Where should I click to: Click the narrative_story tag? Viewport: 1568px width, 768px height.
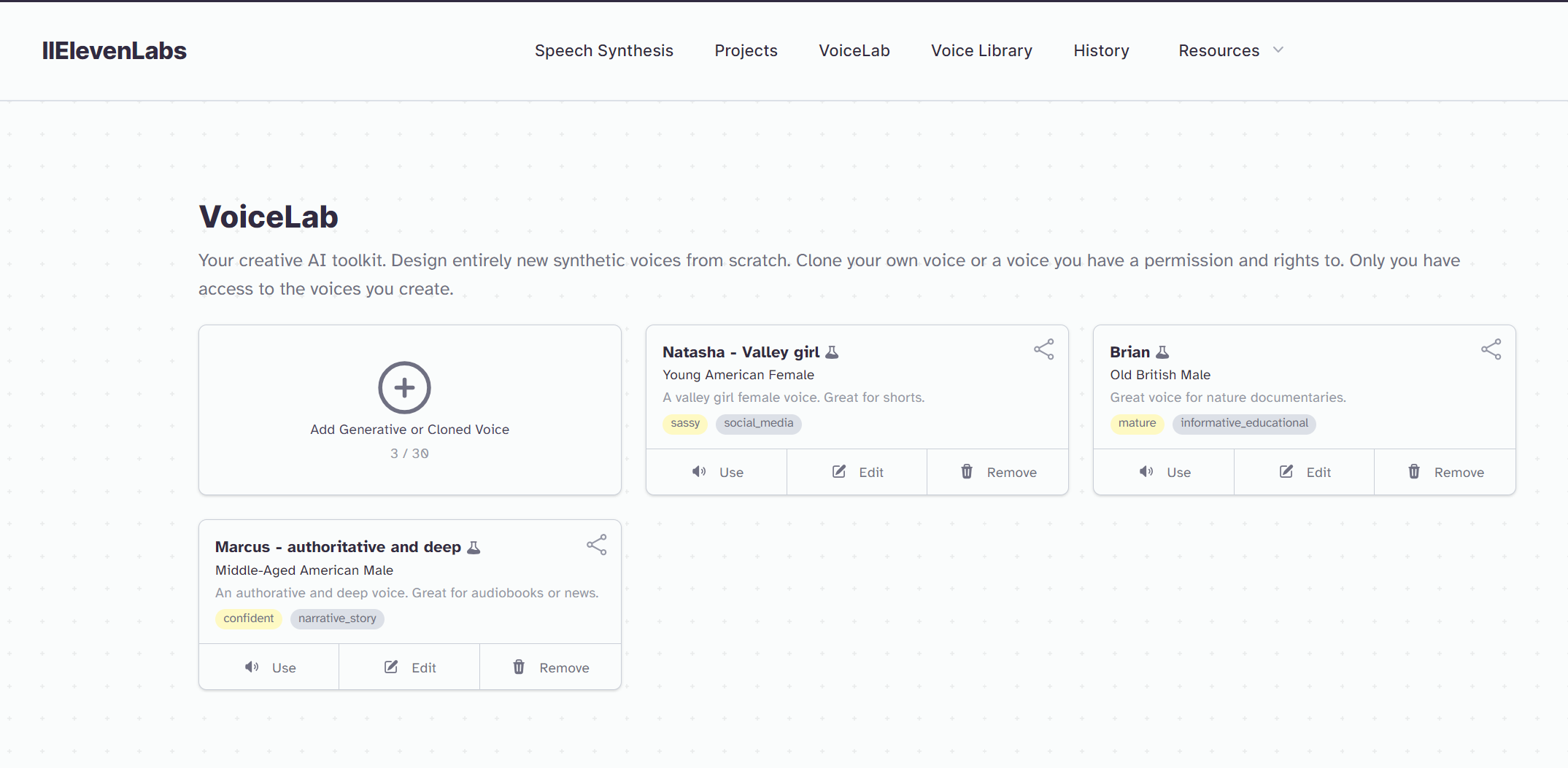(337, 618)
